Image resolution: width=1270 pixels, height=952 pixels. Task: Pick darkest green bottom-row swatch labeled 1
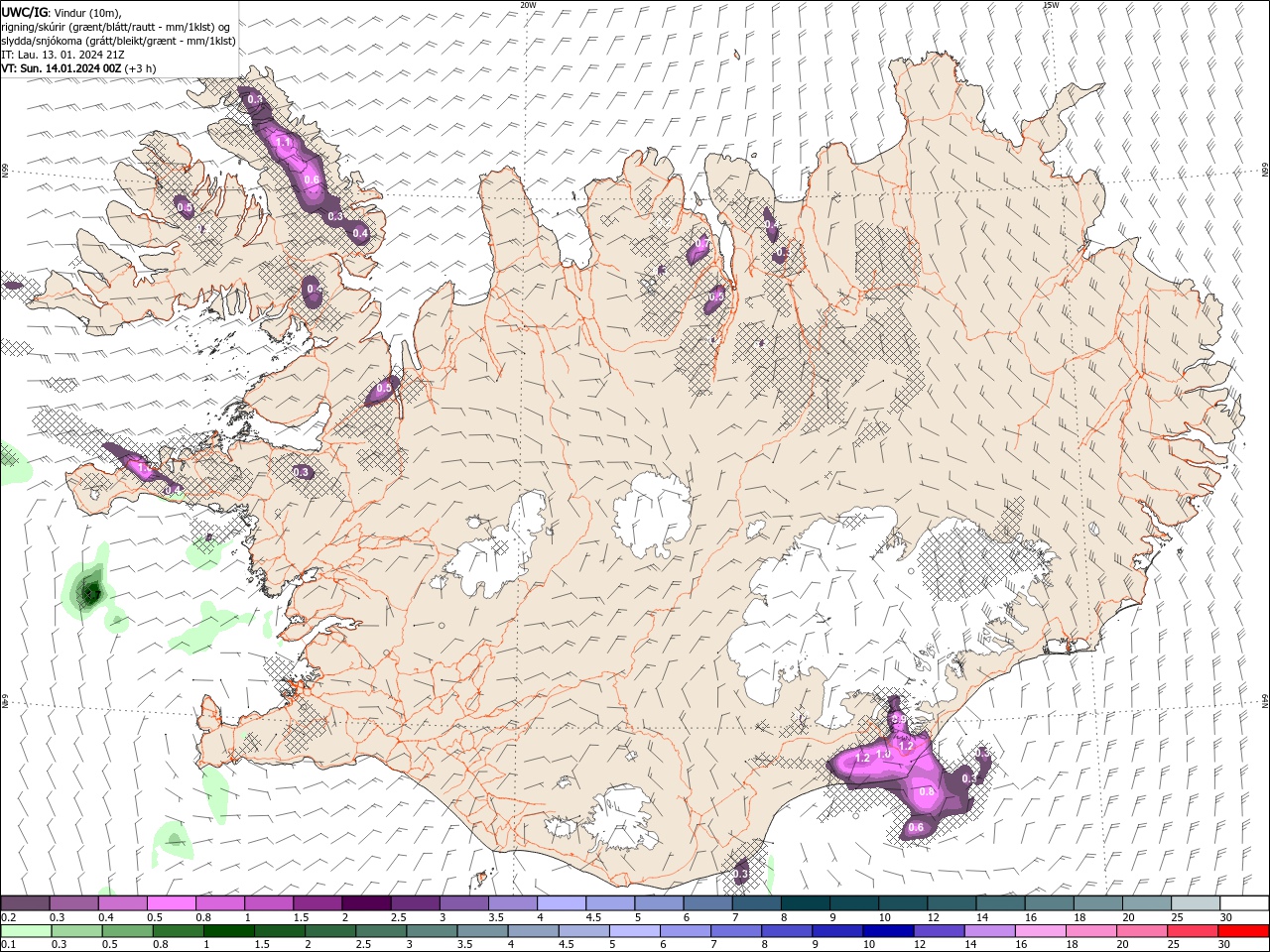(x=228, y=931)
